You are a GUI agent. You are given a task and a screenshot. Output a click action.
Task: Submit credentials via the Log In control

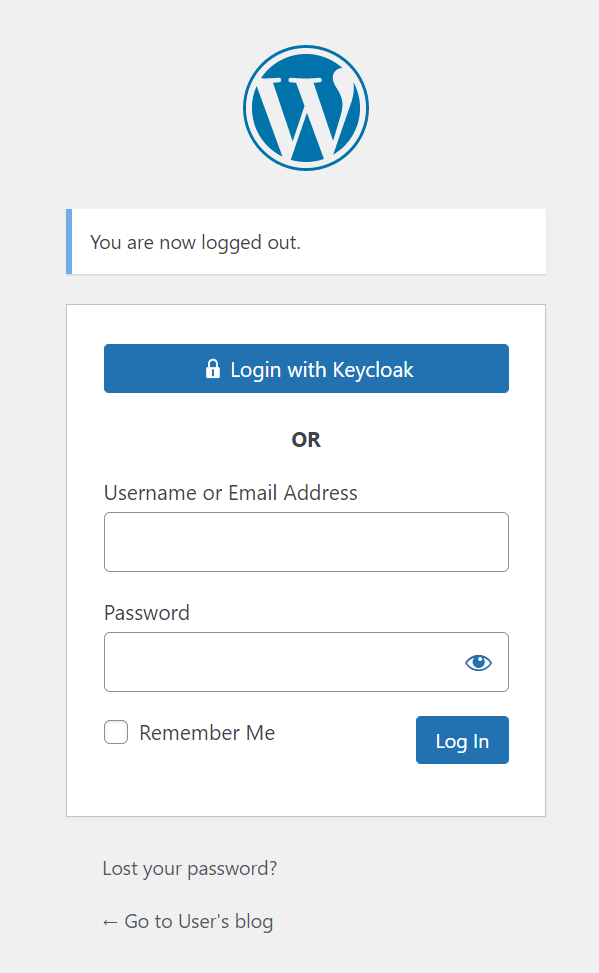[462, 740]
